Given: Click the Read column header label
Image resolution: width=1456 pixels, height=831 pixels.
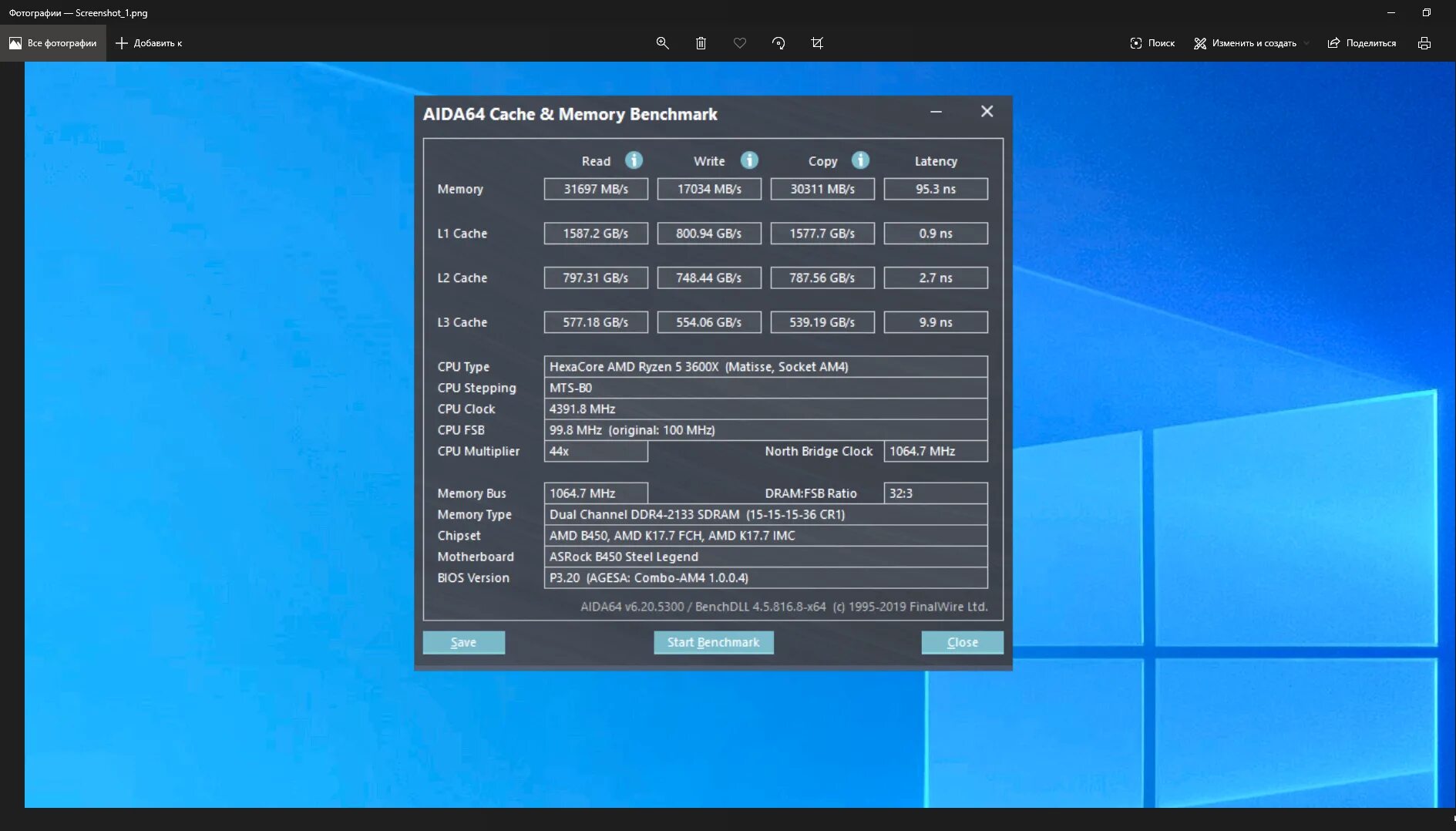Looking at the screenshot, I should 596,161.
